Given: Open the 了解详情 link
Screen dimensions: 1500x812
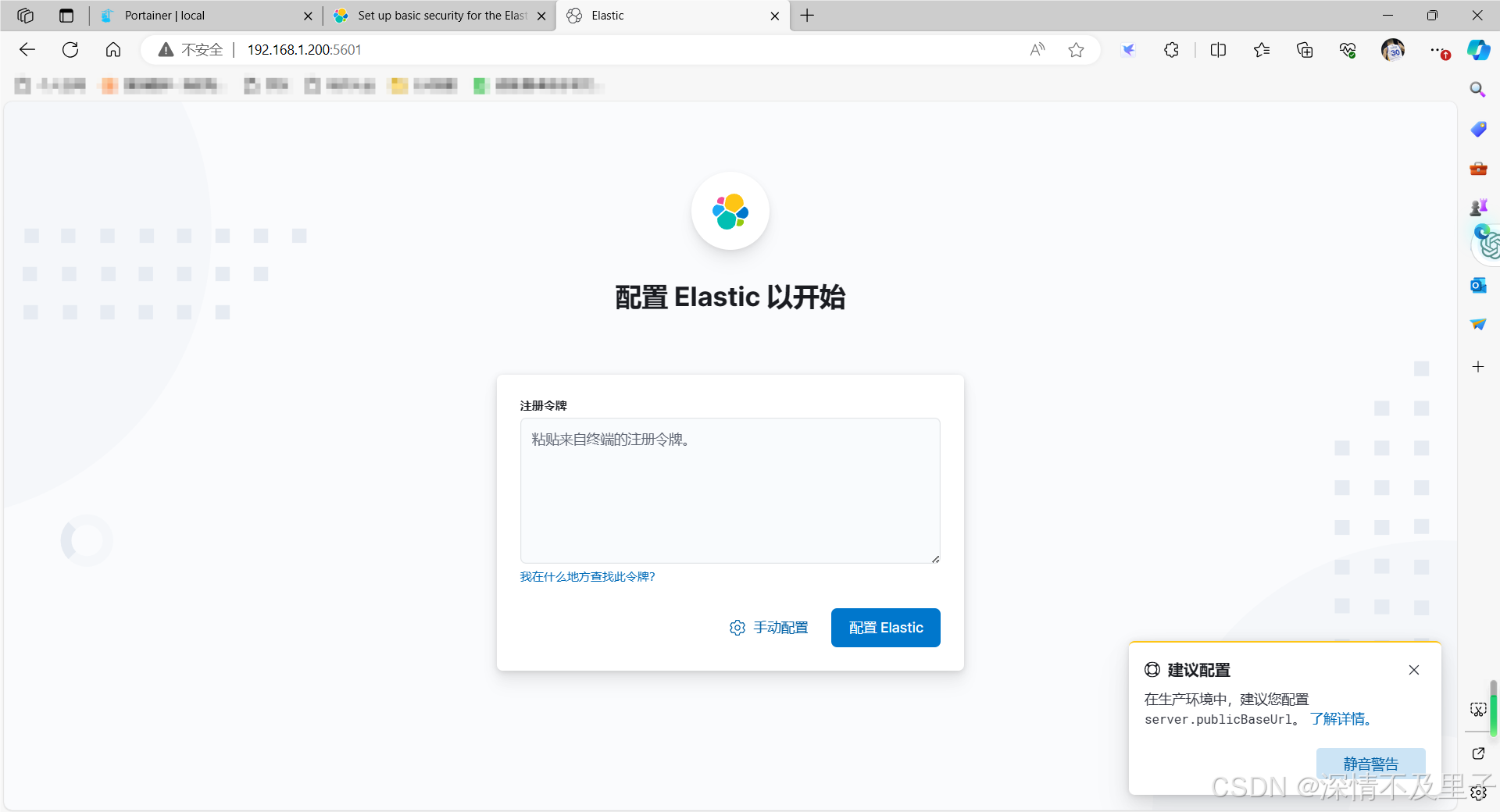Looking at the screenshot, I should pos(1341,719).
